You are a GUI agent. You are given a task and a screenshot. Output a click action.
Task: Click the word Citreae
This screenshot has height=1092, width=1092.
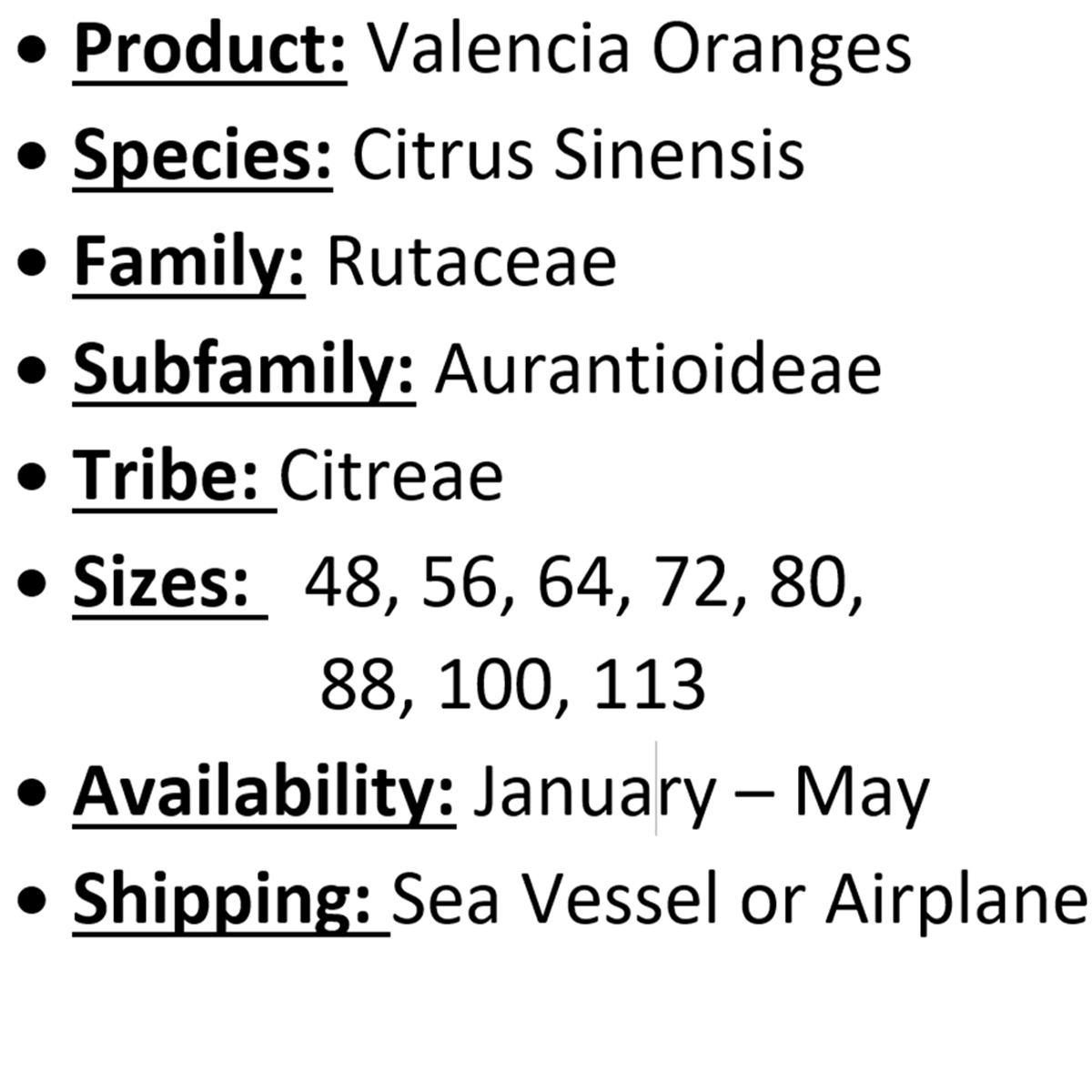[391, 475]
